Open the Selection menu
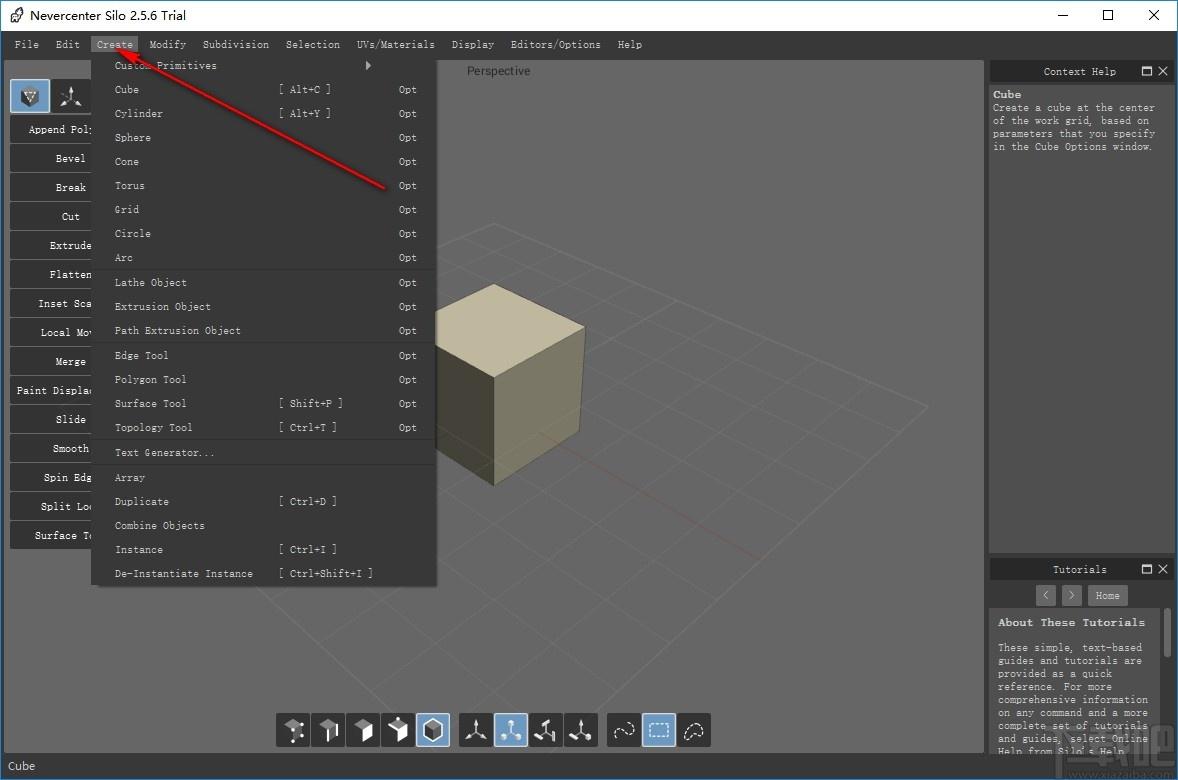 [313, 44]
